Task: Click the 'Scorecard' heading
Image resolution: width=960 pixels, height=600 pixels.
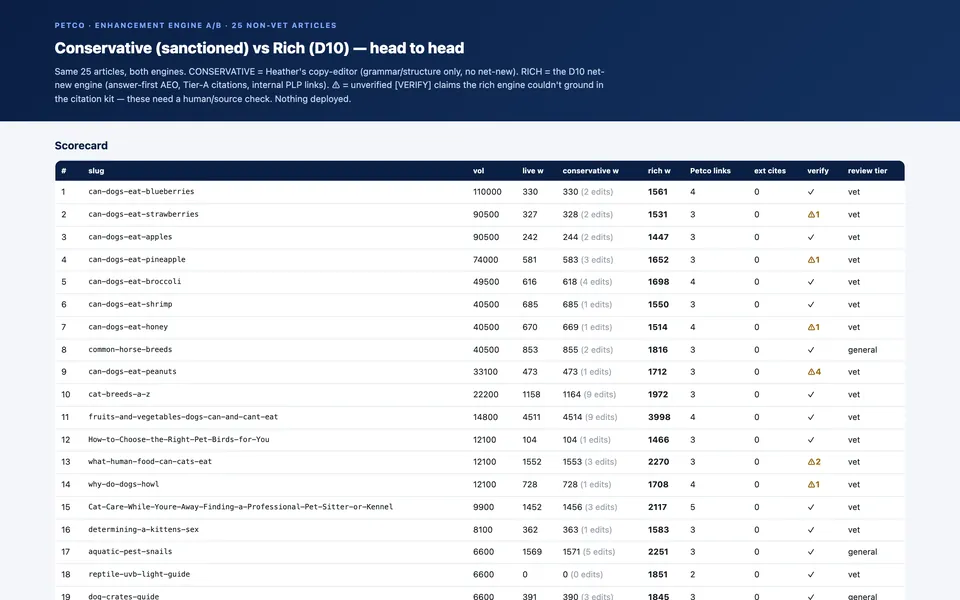Action: pyautogui.click(x=81, y=146)
